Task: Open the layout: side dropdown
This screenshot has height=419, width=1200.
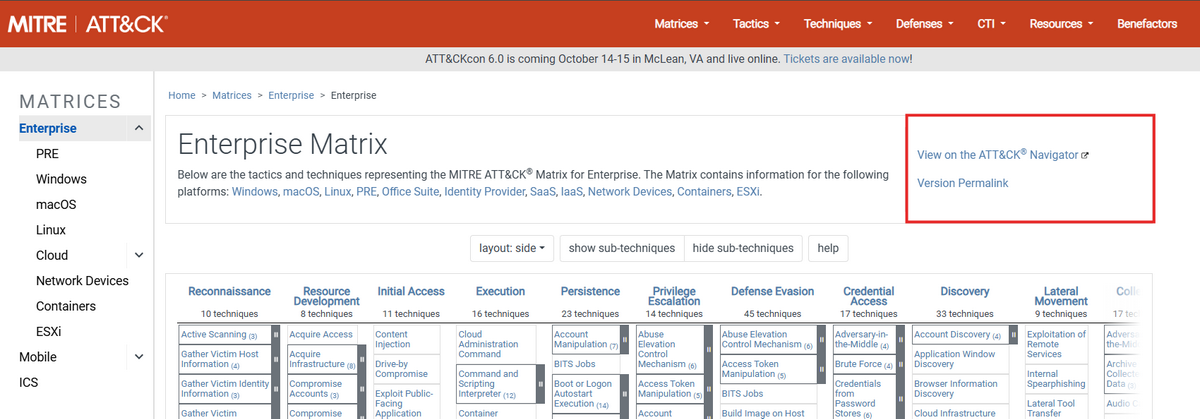Action: click(x=512, y=248)
